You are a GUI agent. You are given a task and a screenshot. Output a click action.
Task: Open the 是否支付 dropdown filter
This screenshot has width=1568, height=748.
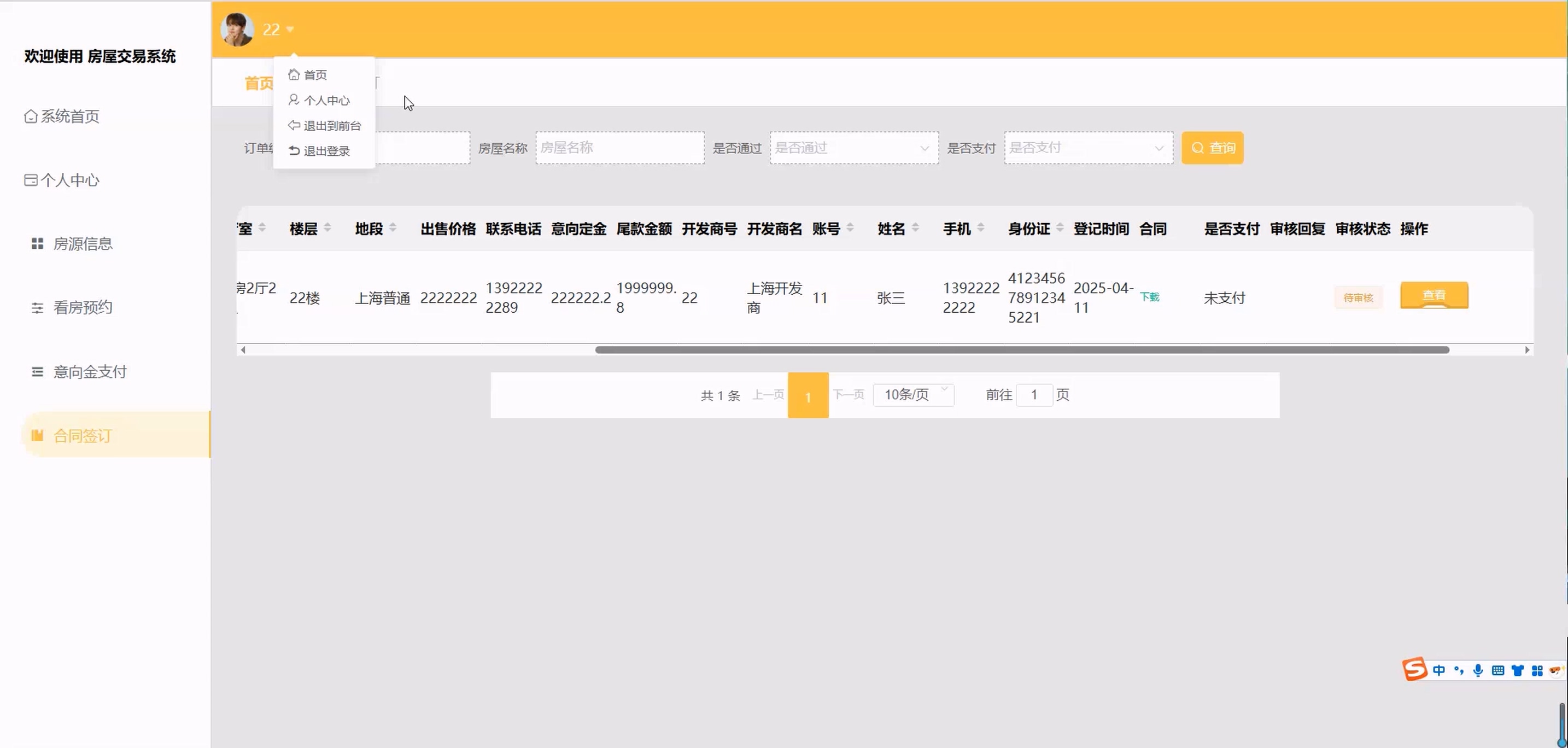click(x=1088, y=148)
